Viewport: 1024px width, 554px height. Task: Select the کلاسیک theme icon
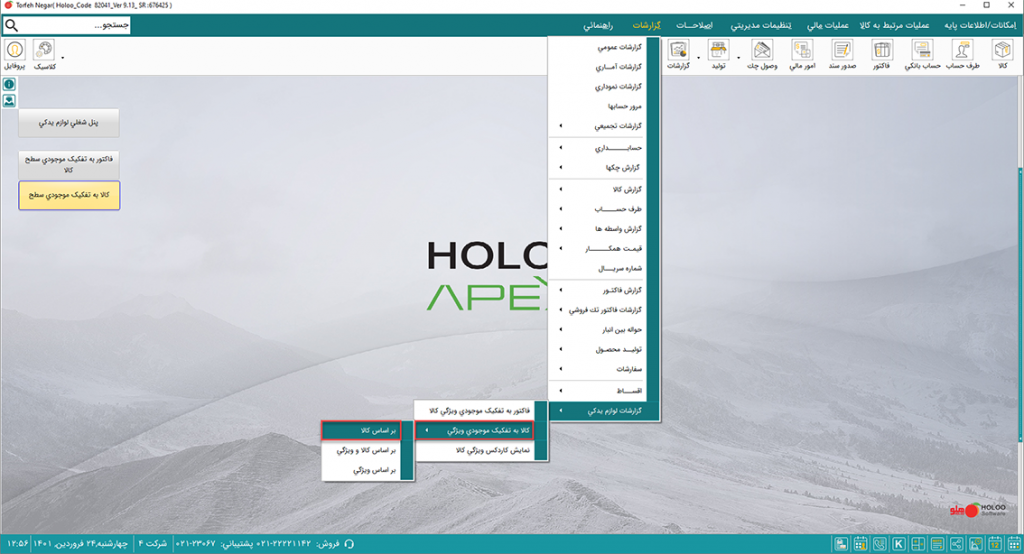[44, 54]
